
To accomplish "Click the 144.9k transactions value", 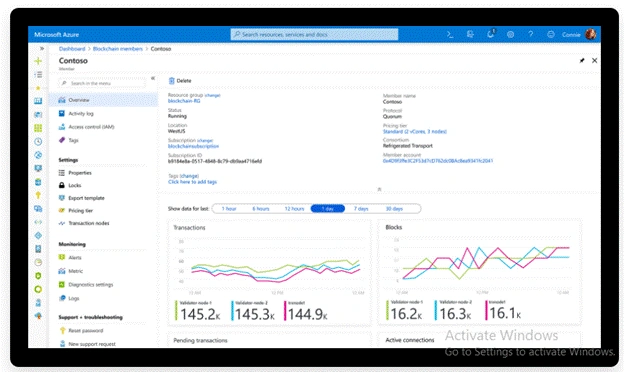I will (x=308, y=314).
